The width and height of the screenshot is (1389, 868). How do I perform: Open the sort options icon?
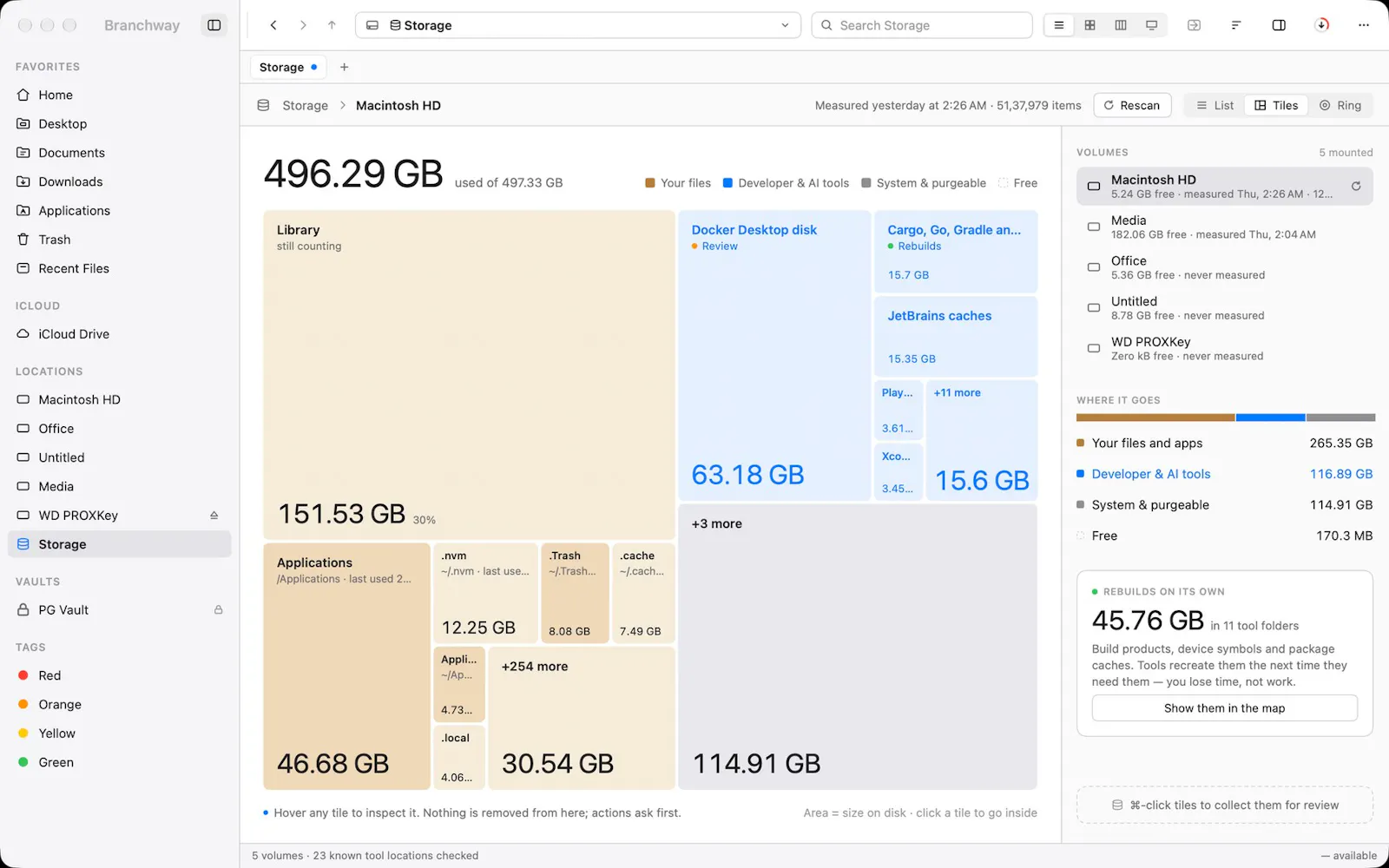tap(1236, 25)
